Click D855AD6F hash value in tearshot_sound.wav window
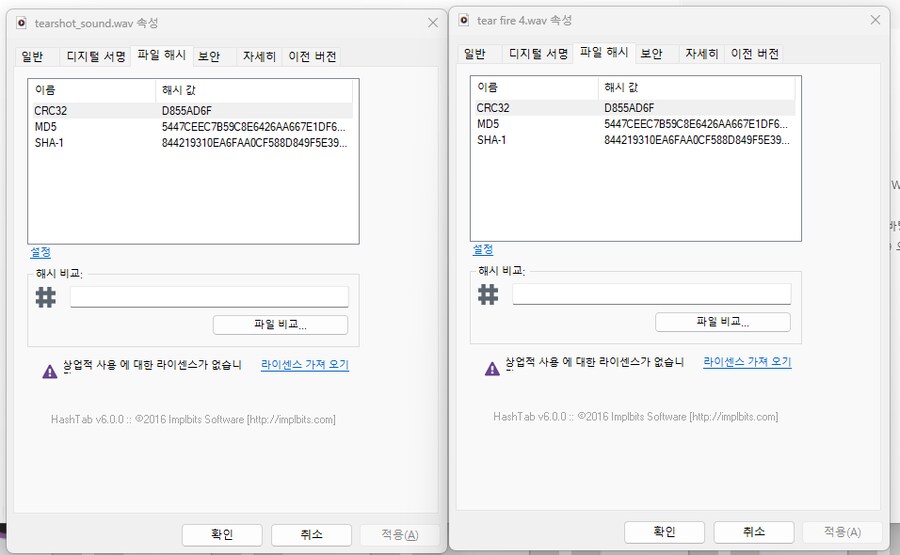Image resolution: width=900 pixels, height=555 pixels. [x=187, y=111]
